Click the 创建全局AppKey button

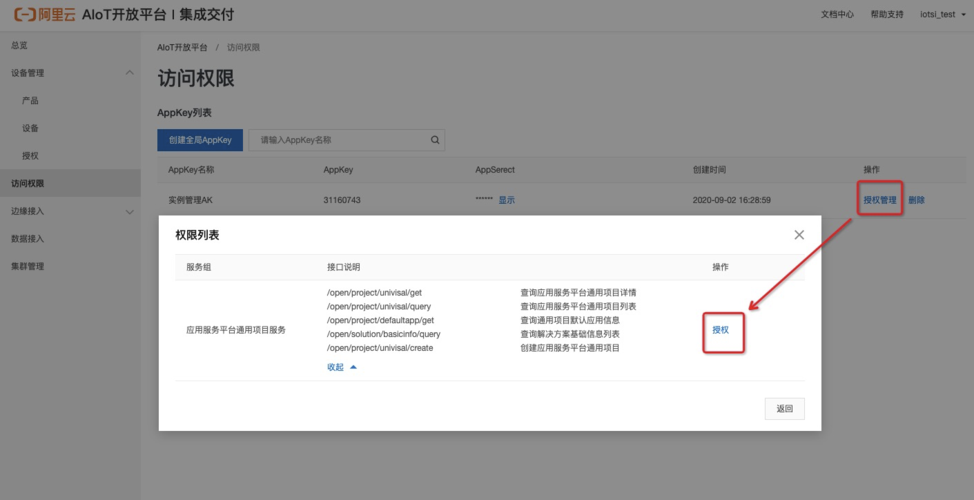click(x=200, y=140)
